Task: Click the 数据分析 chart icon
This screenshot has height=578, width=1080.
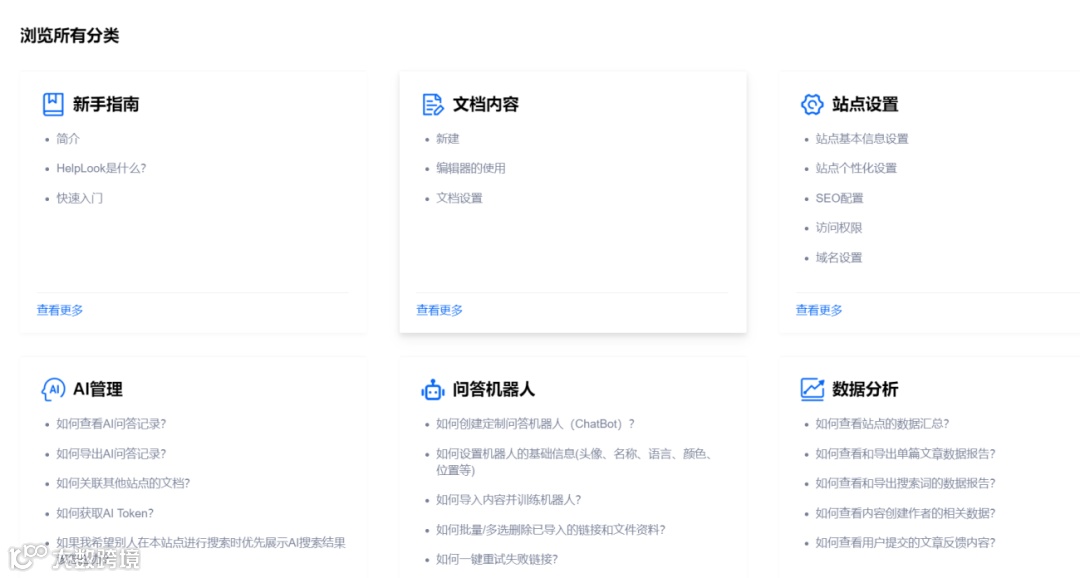Action: click(x=812, y=389)
